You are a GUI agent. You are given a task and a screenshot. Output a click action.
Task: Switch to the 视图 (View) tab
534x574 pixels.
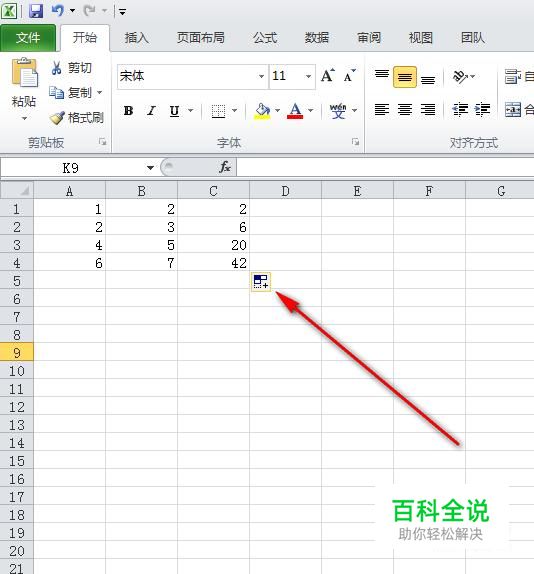click(421, 38)
